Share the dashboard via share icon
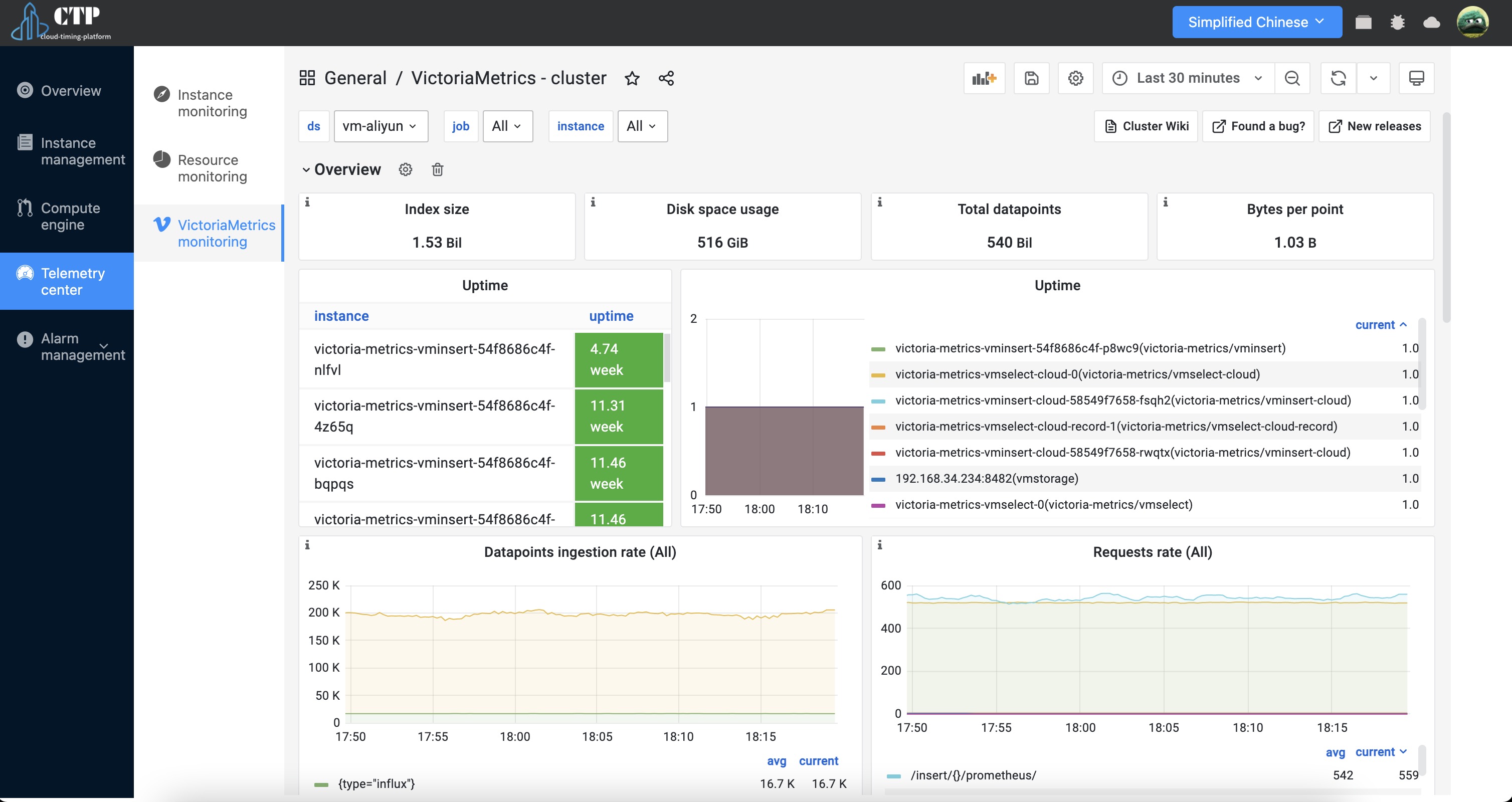 click(x=666, y=78)
